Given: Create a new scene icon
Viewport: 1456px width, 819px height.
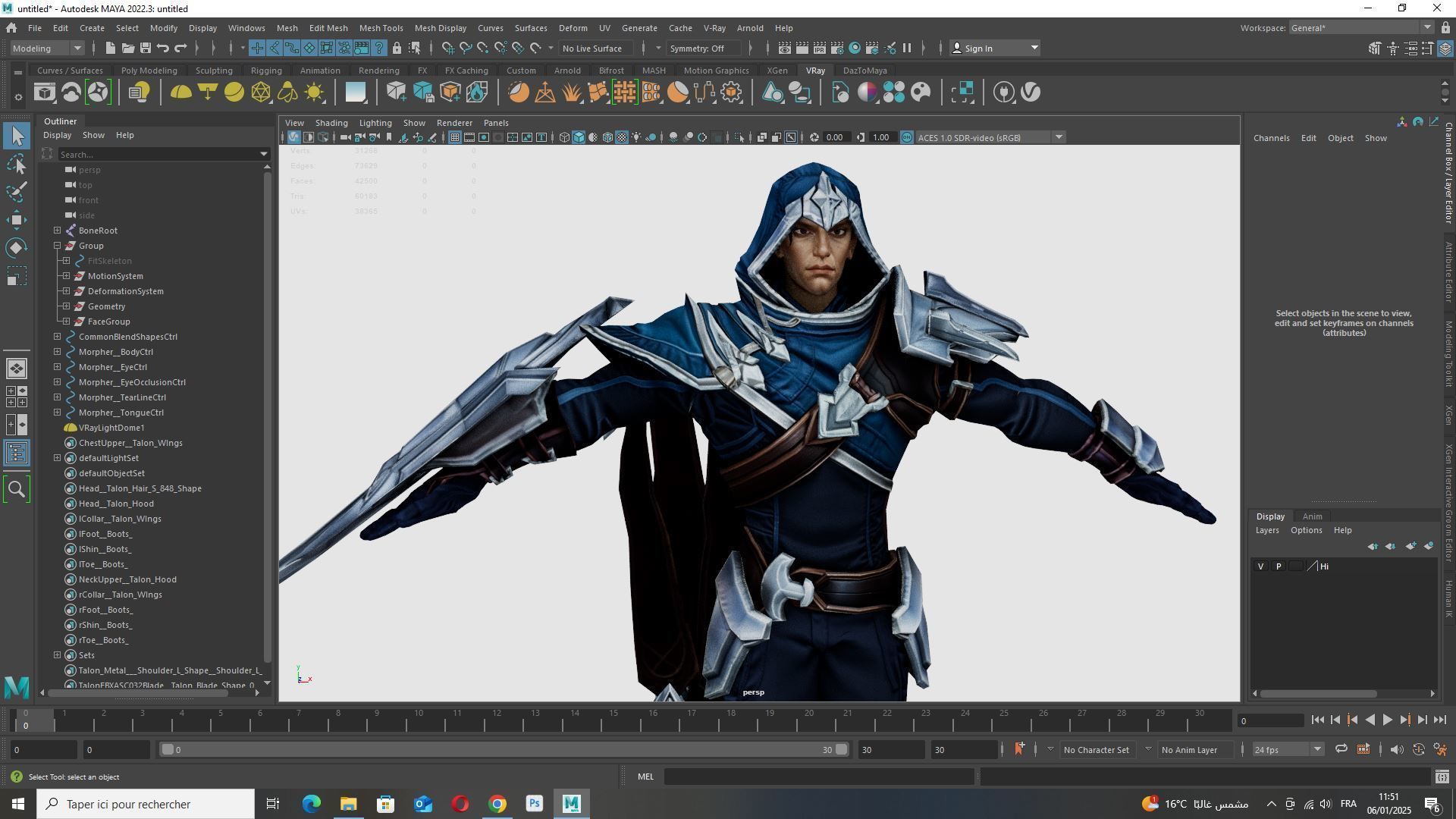Looking at the screenshot, I should click(x=110, y=49).
